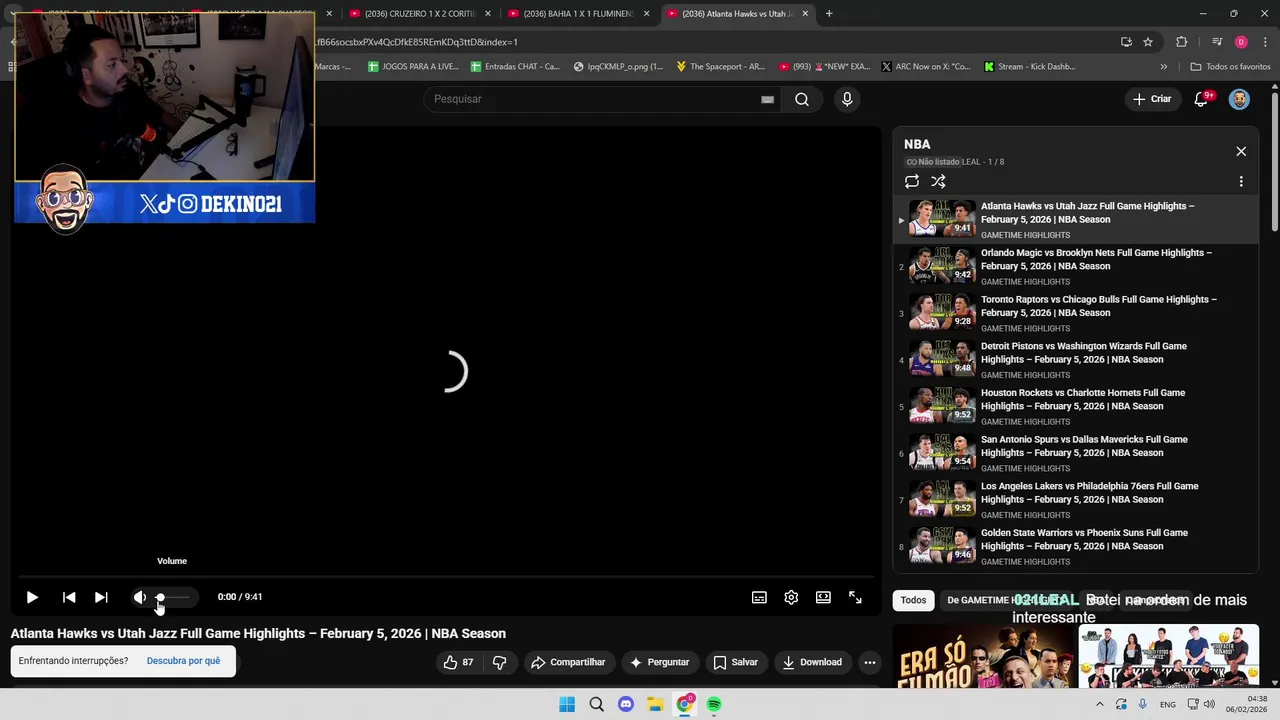
Task: Adjust the volume slider handle
Action: 160,597
